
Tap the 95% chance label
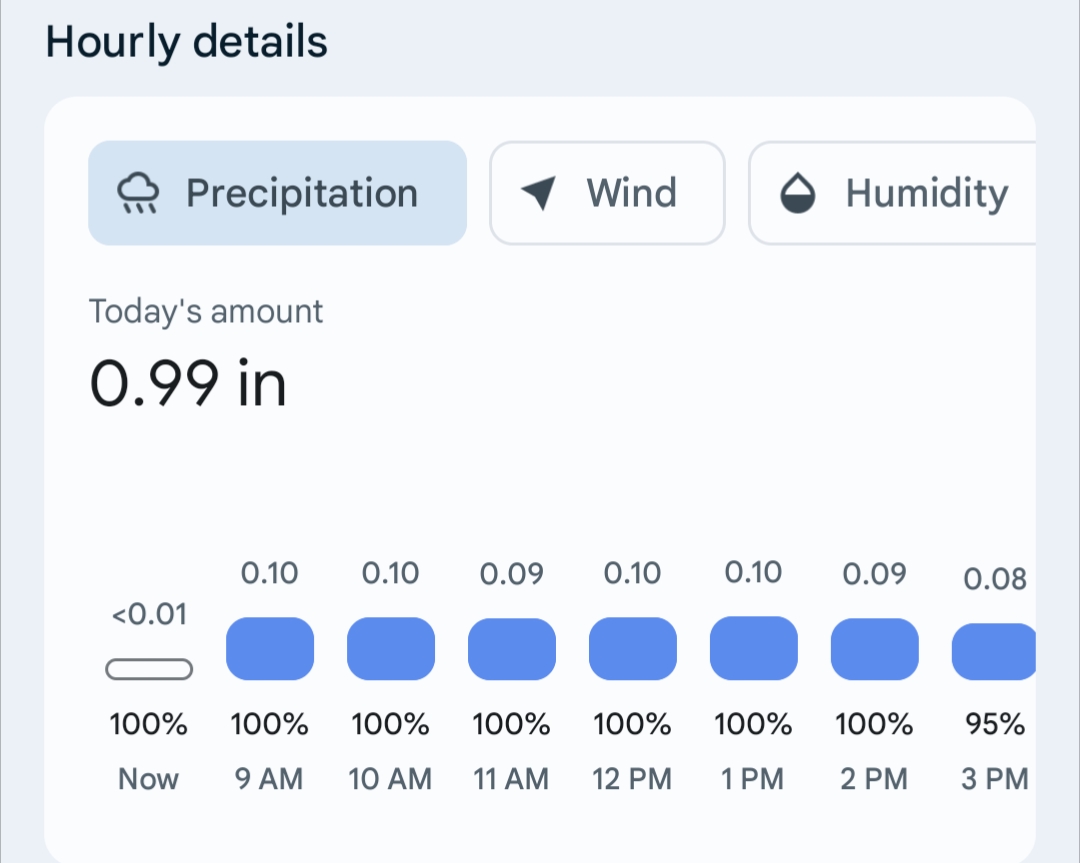[x=994, y=724]
